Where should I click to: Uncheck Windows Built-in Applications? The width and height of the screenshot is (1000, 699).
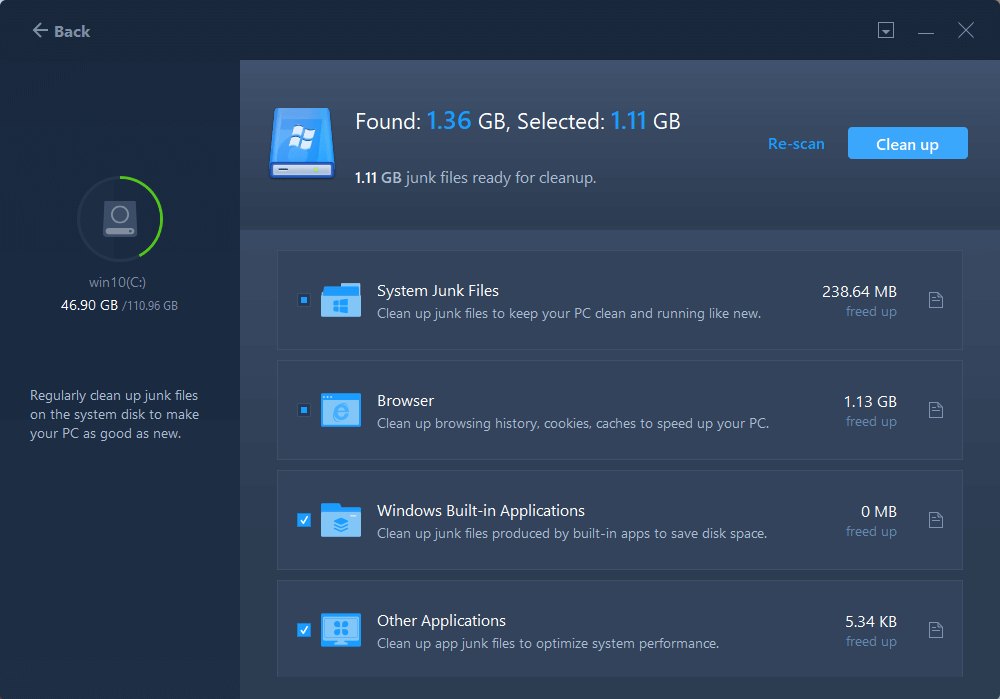click(x=304, y=520)
